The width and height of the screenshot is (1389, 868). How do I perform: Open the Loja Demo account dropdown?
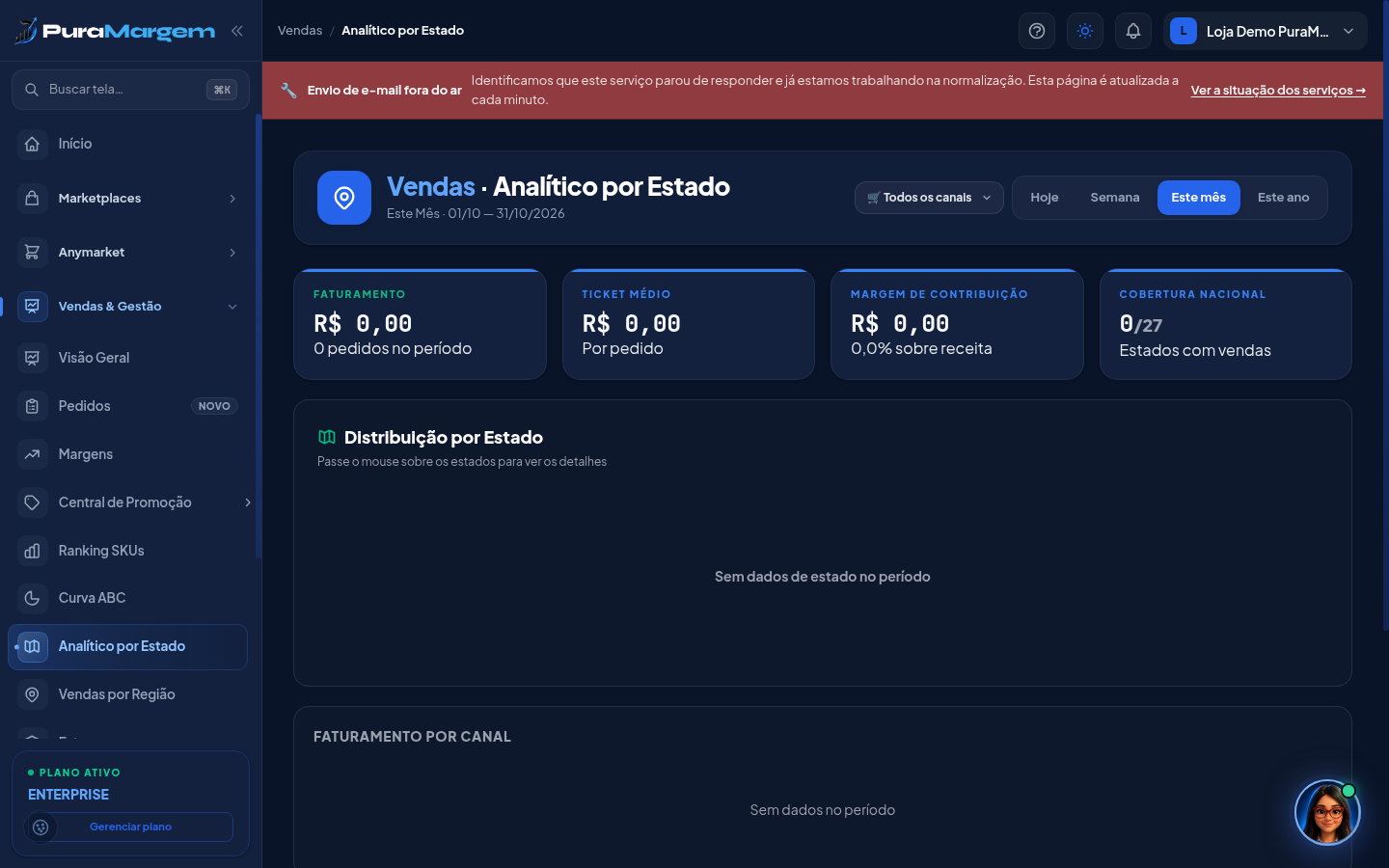[1265, 31]
